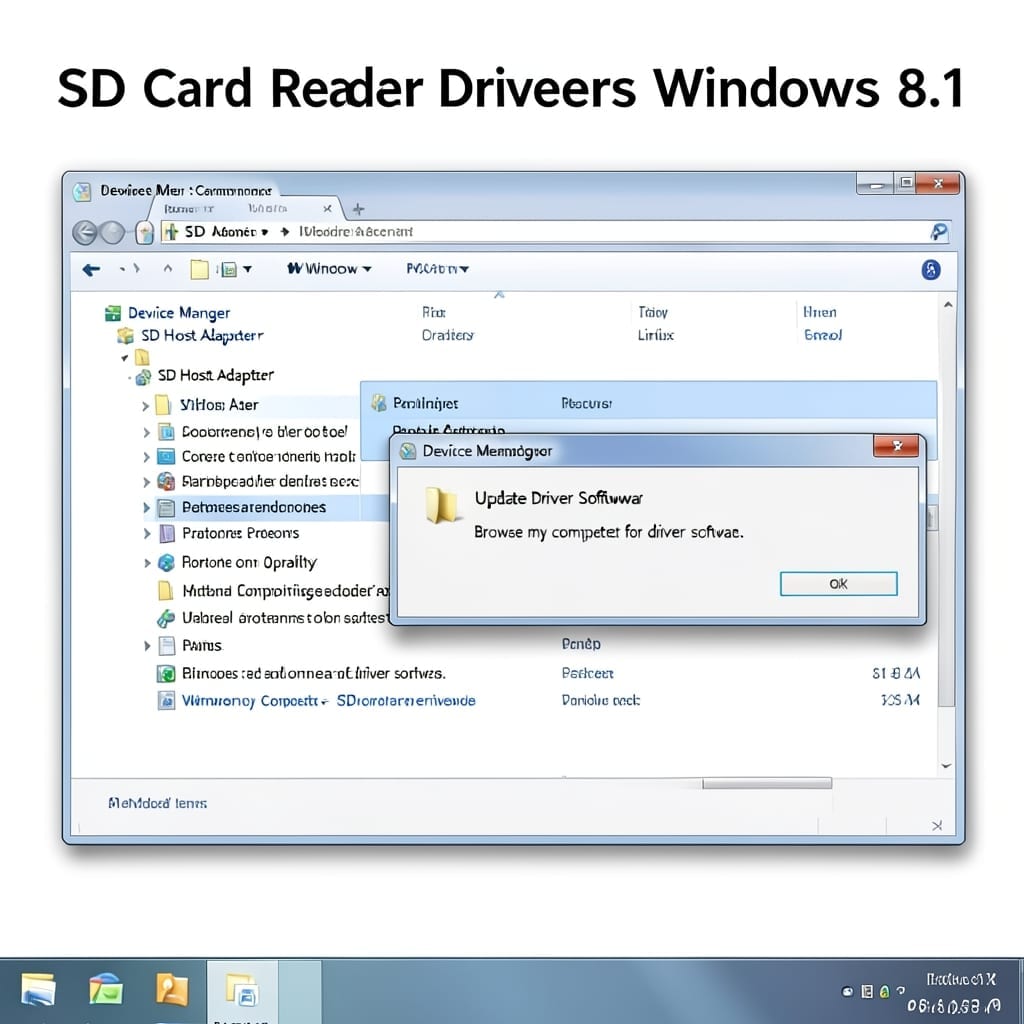Screen dimensions: 1024x1024
Task: Click the green icon on Uabreal row
Action: click(166, 618)
